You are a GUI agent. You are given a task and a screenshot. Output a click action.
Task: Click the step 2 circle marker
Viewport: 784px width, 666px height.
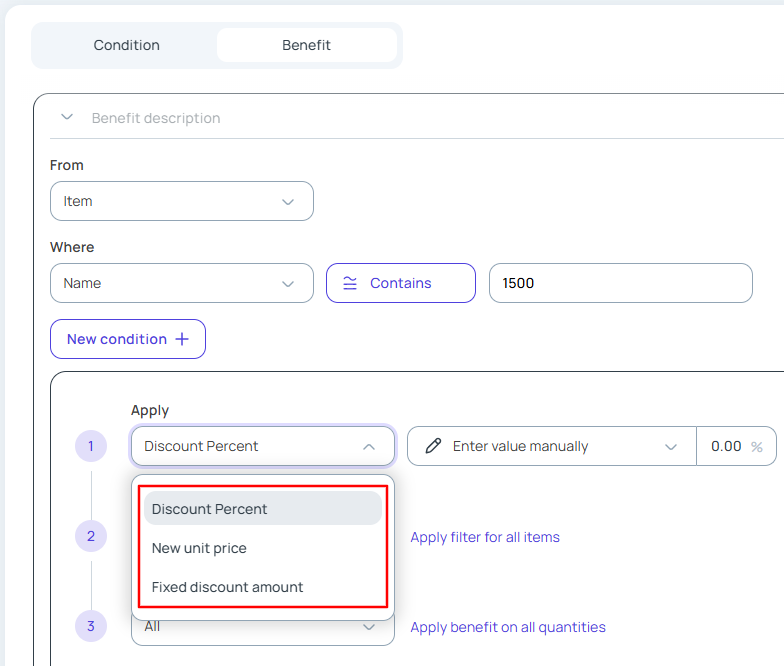click(x=91, y=537)
